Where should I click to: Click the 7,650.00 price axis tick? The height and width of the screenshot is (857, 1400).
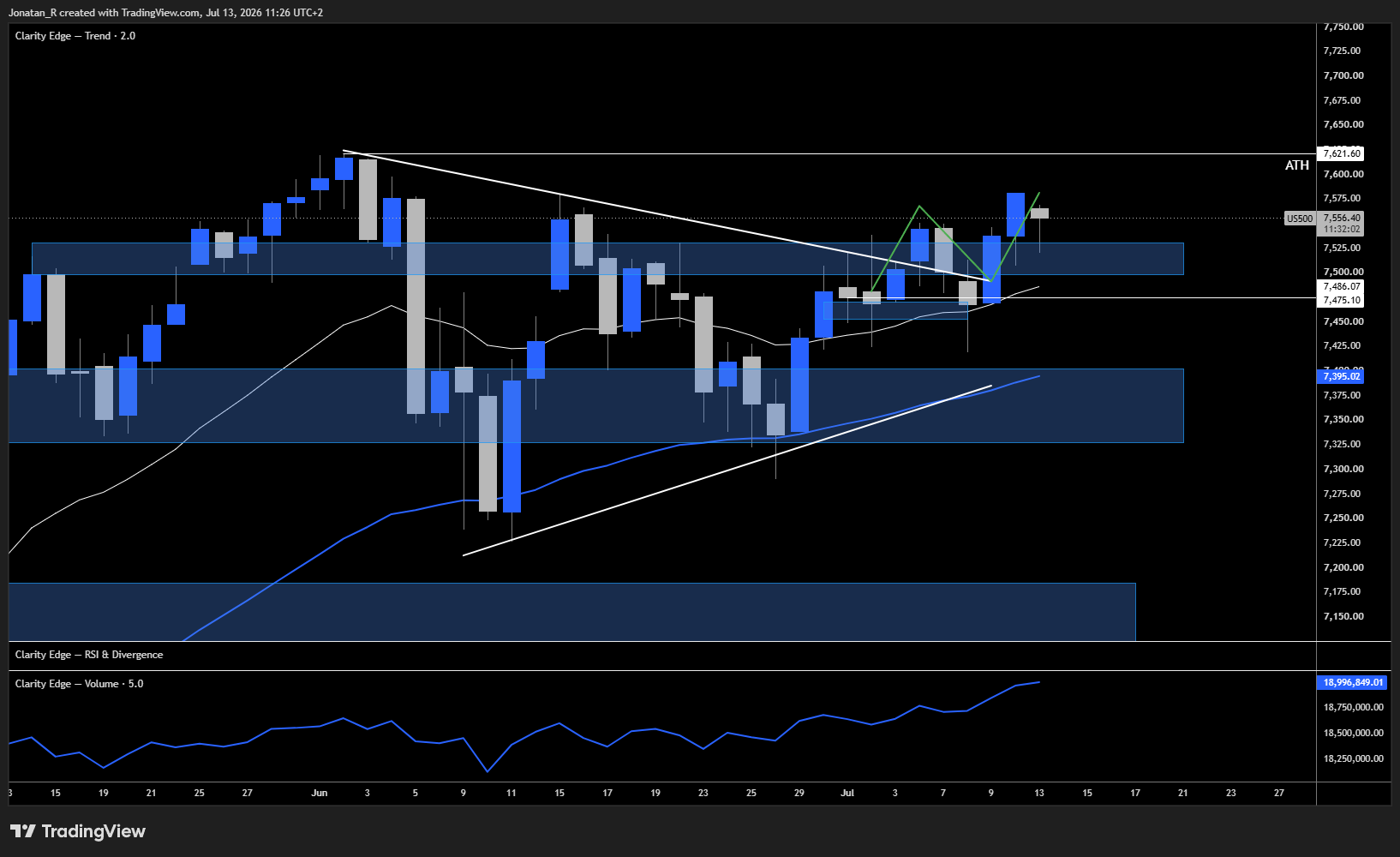pyautogui.click(x=1343, y=124)
